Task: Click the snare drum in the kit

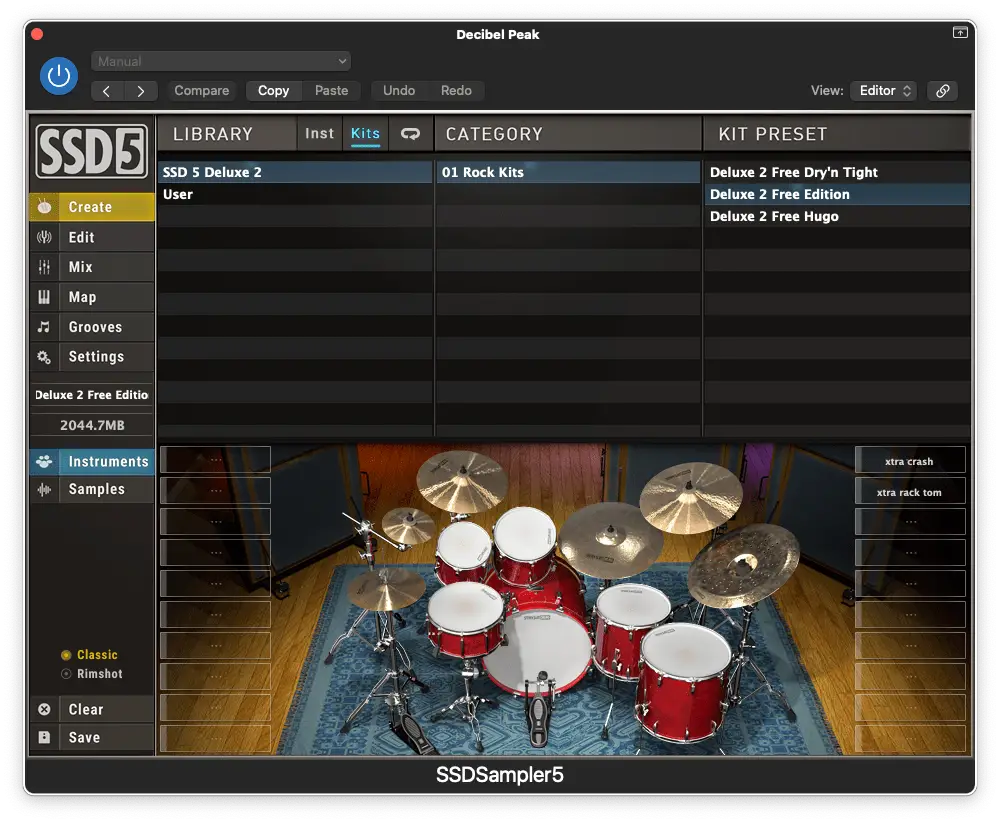Action: click(x=466, y=618)
